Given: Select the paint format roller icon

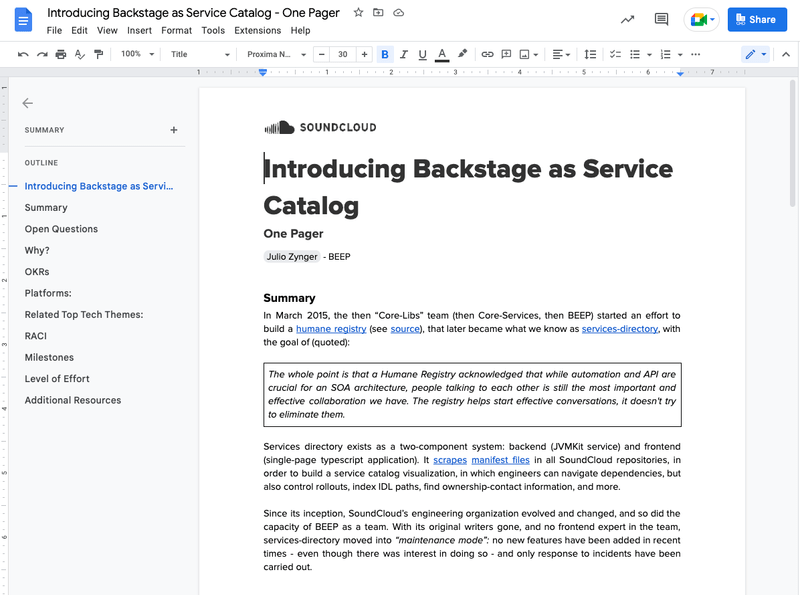Looking at the screenshot, I should [98, 54].
